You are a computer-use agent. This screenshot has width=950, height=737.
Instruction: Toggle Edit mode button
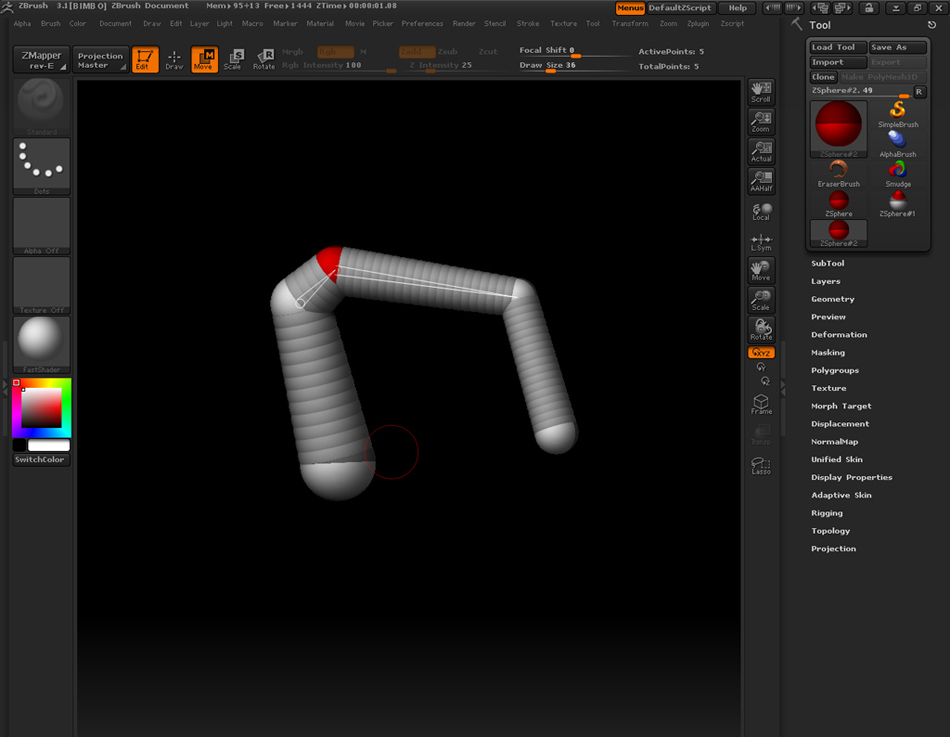(145, 60)
